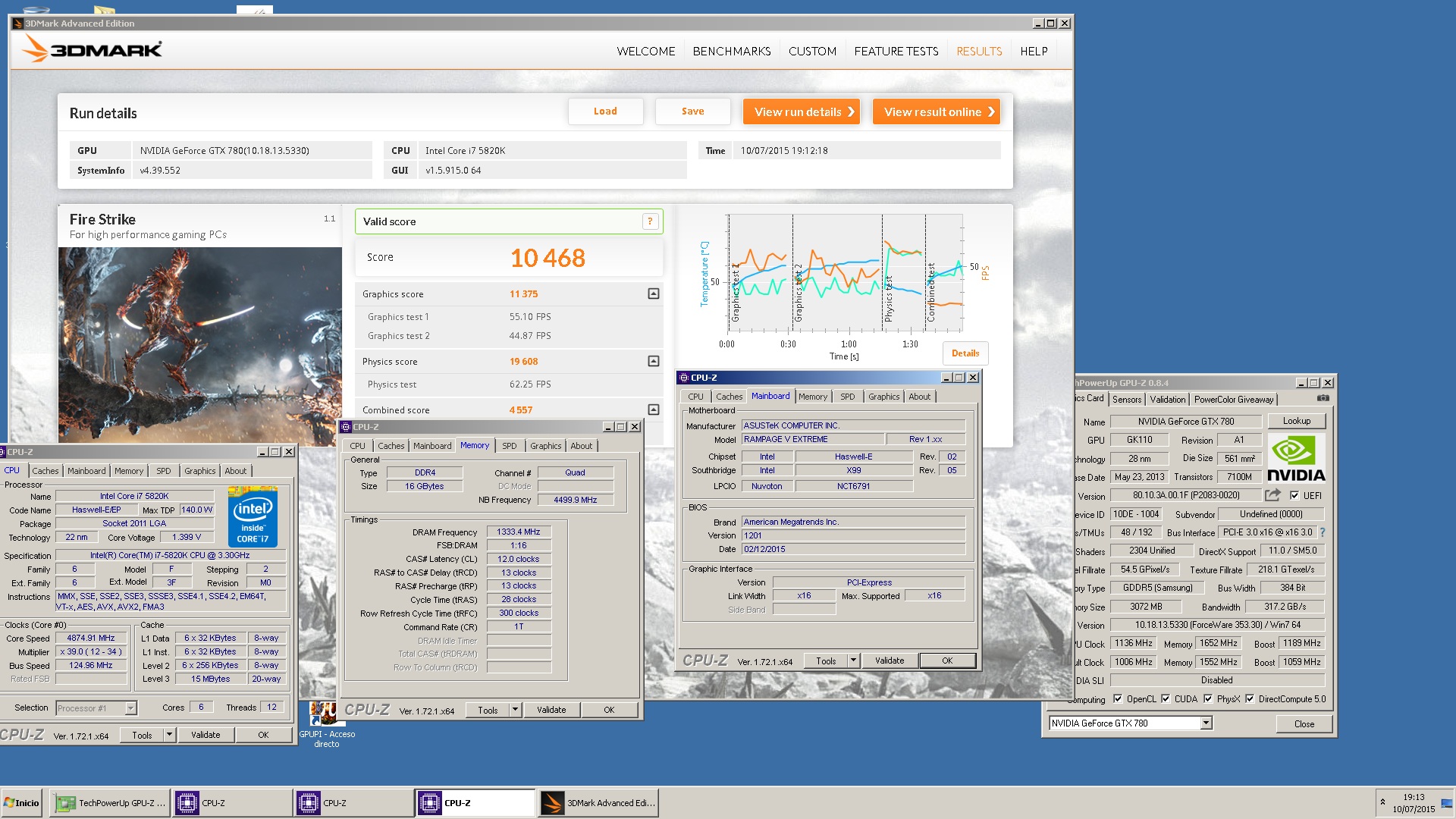Image resolution: width=1456 pixels, height=819 pixels.
Task: Open the FEATURE TESTS page
Action: pyautogui.click(x=896, y=51)
